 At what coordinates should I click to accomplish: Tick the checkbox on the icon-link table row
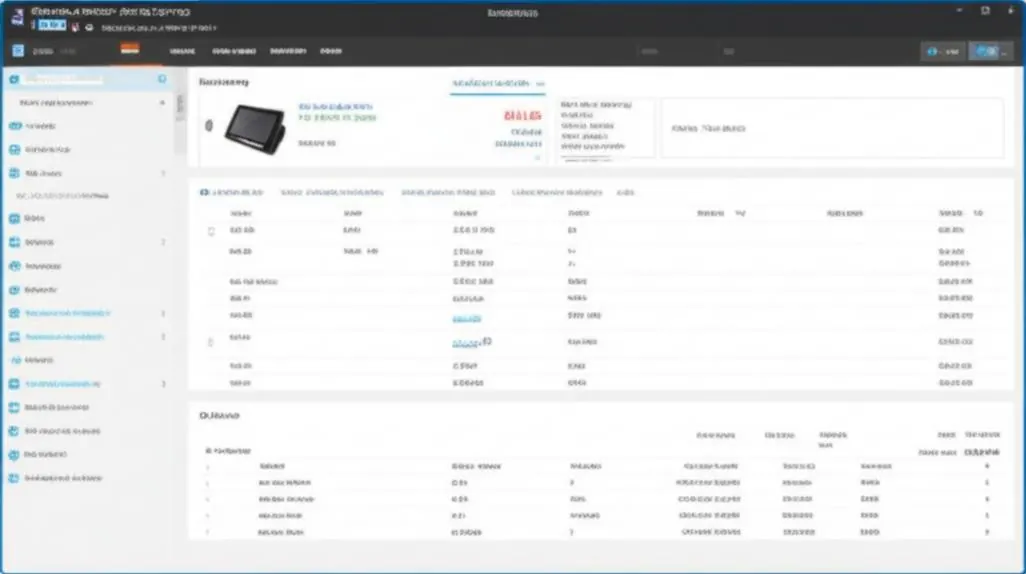click(x=210, y=342)
